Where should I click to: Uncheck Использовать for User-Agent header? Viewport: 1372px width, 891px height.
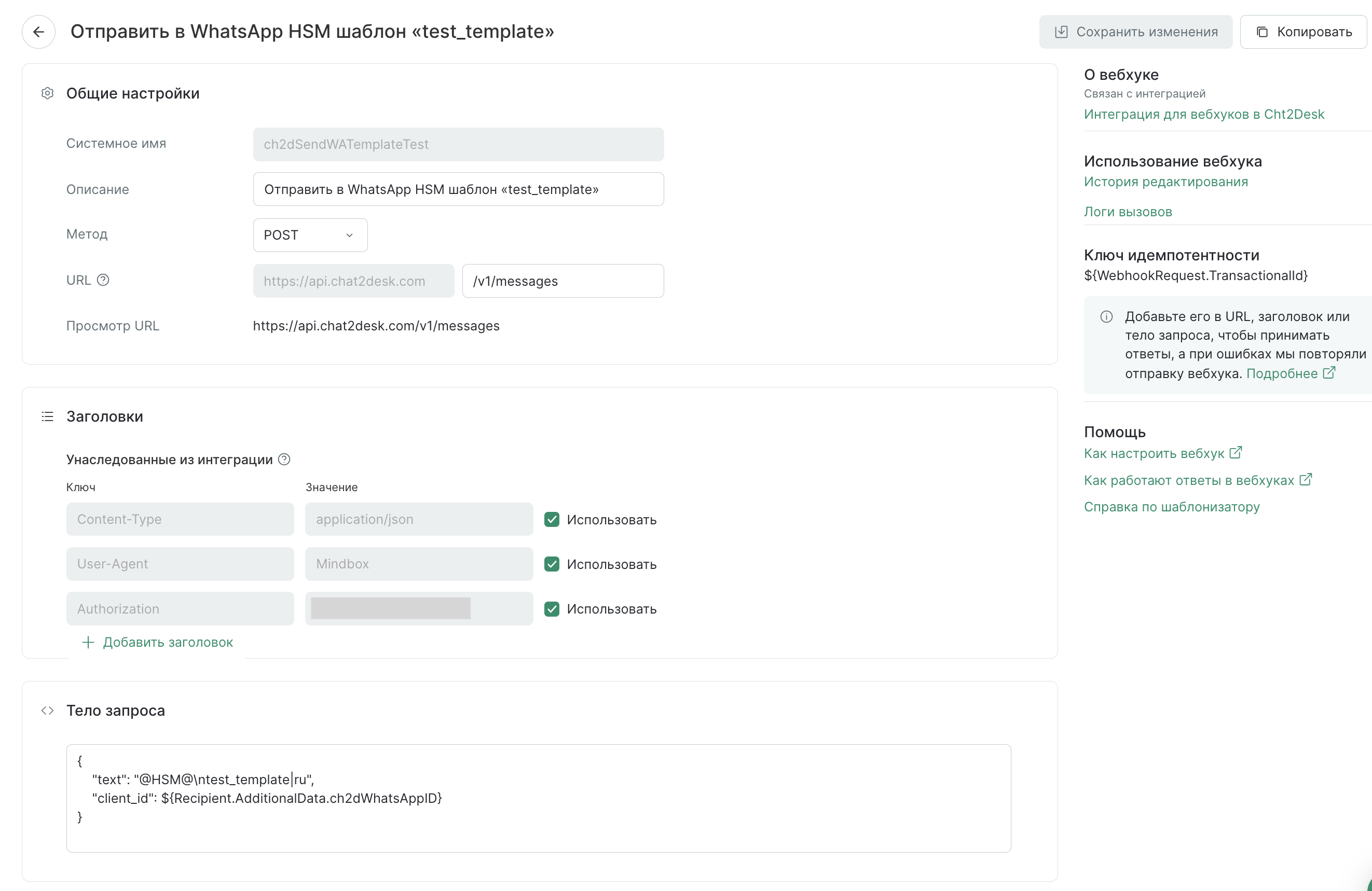tap(552, 564)
